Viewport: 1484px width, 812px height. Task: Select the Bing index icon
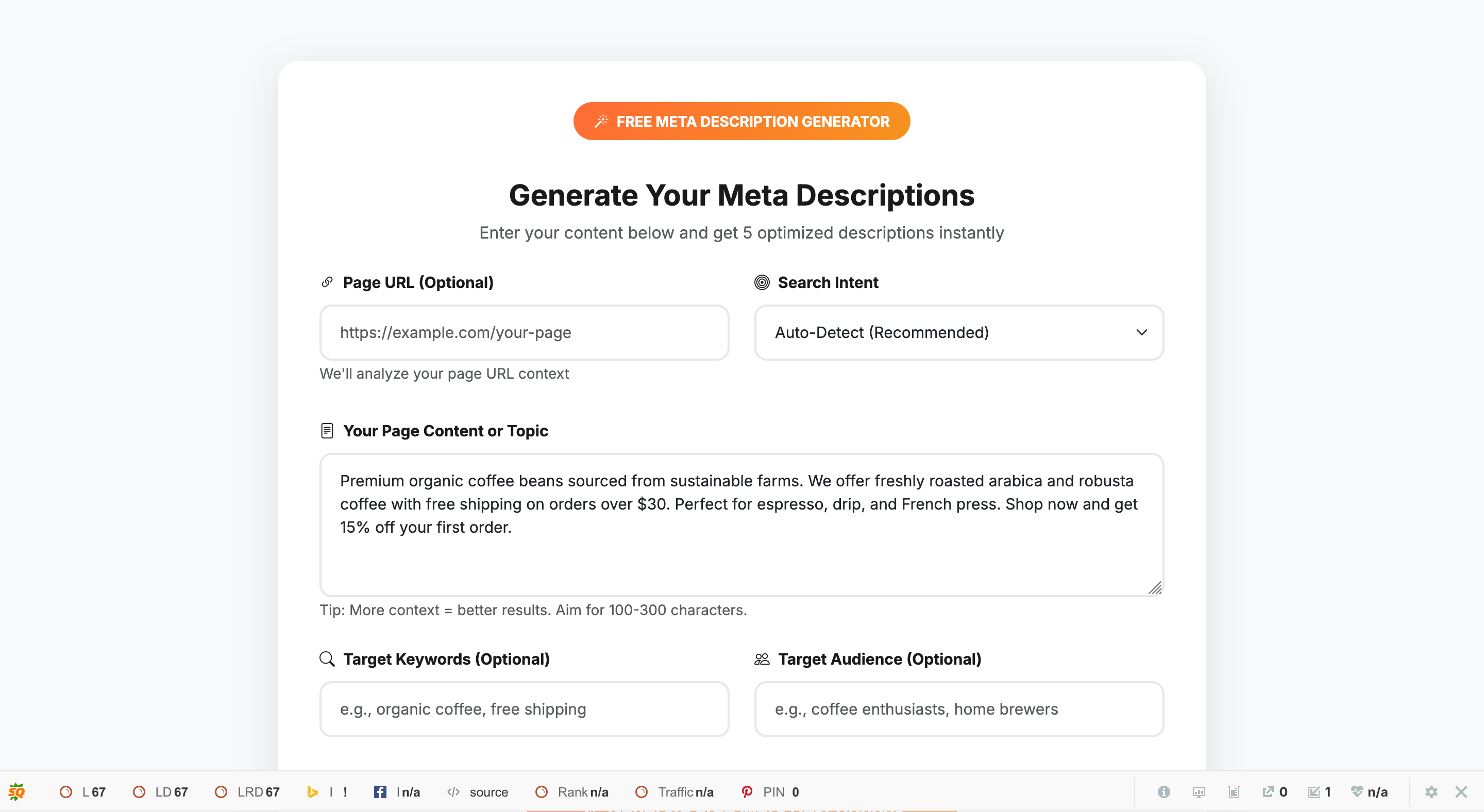(x=314, y=792)
